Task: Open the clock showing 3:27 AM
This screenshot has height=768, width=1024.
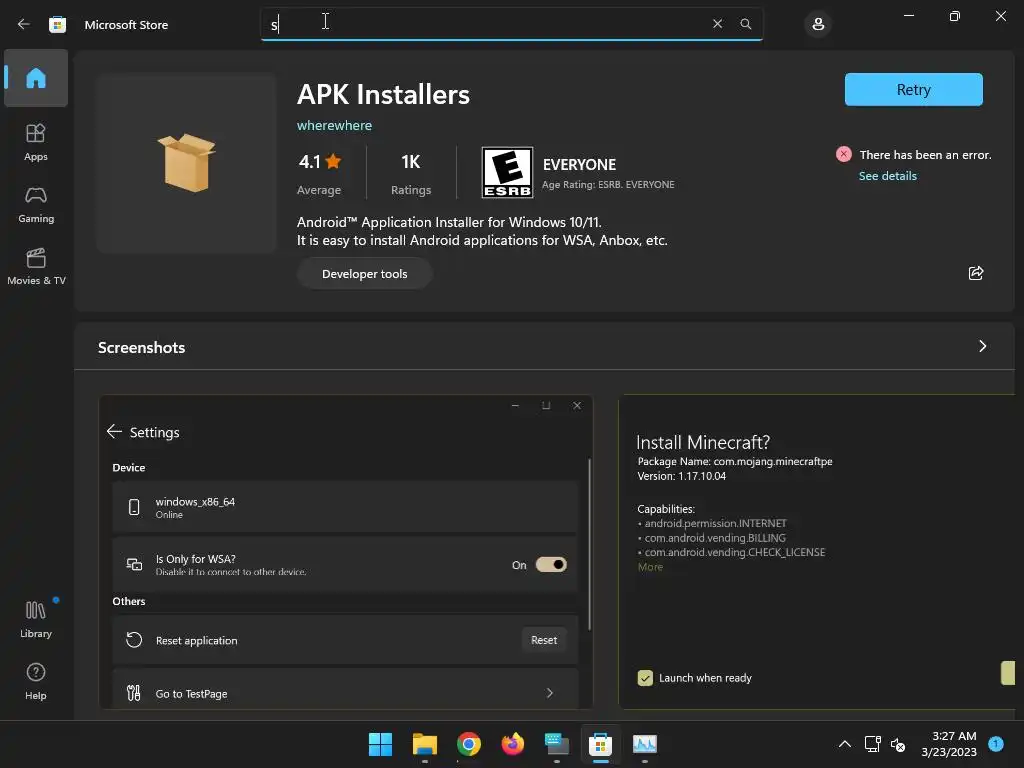Action: pos(949,744)
